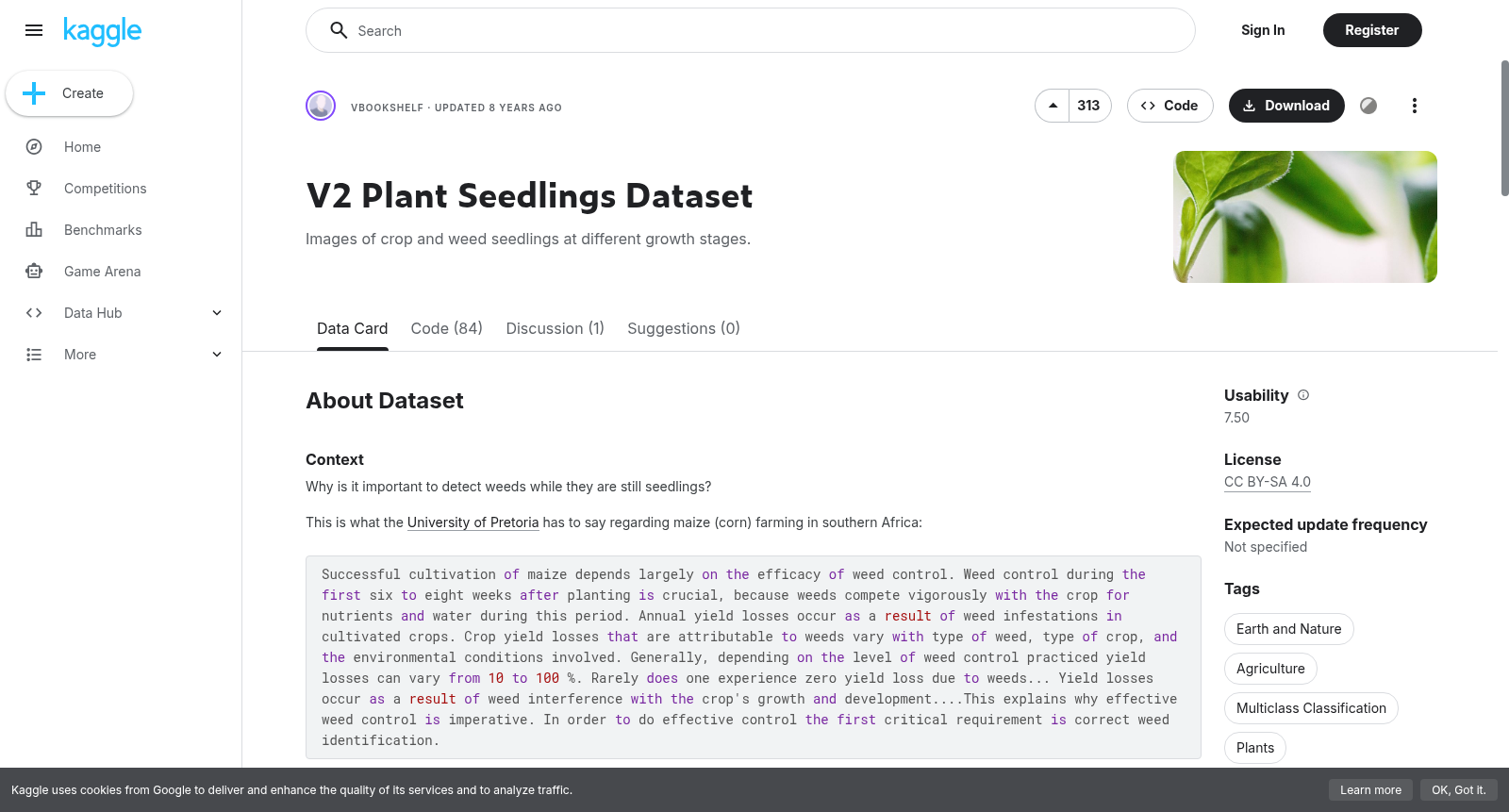Expand the Data Hub chevron
The image size is (1509, 812).
tap(217, 313)
